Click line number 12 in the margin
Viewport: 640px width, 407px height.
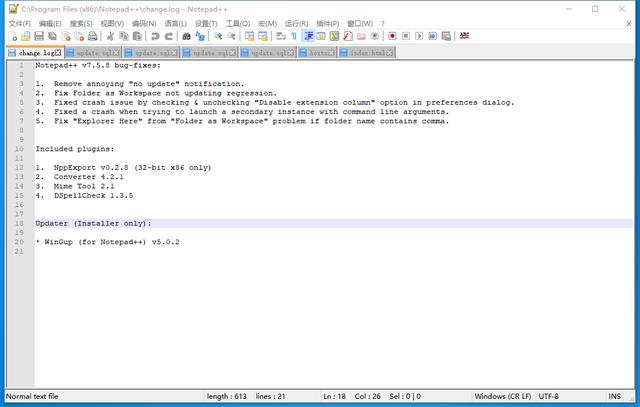pos(19,168)
